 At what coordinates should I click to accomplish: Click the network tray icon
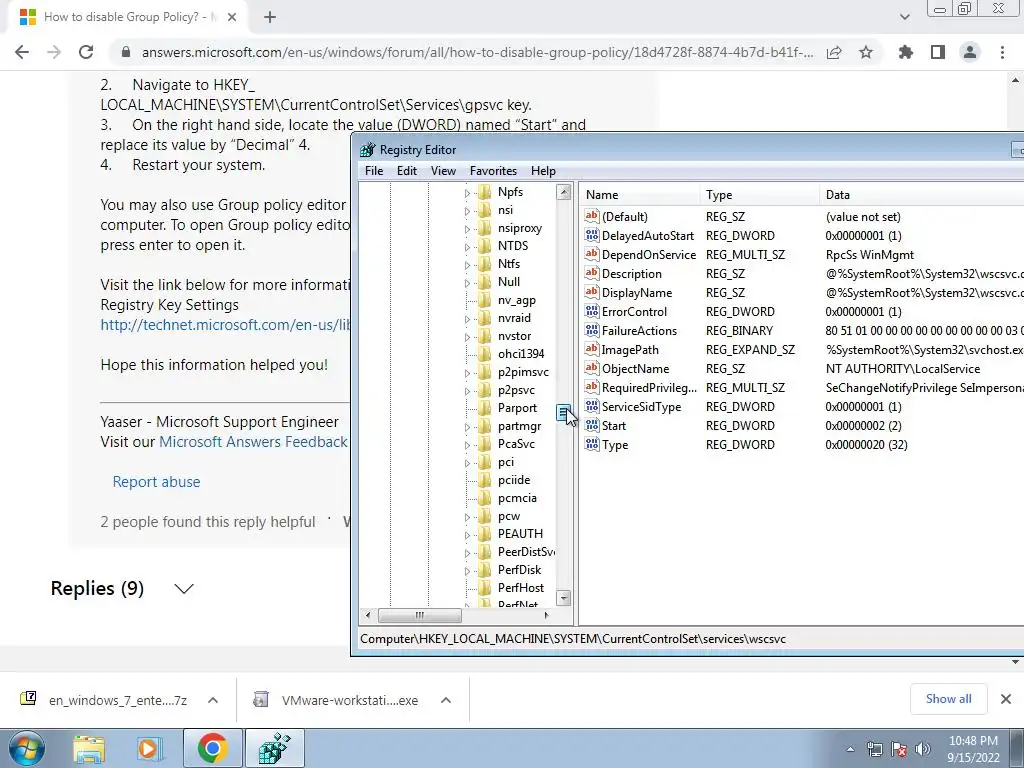coord(874,749)
